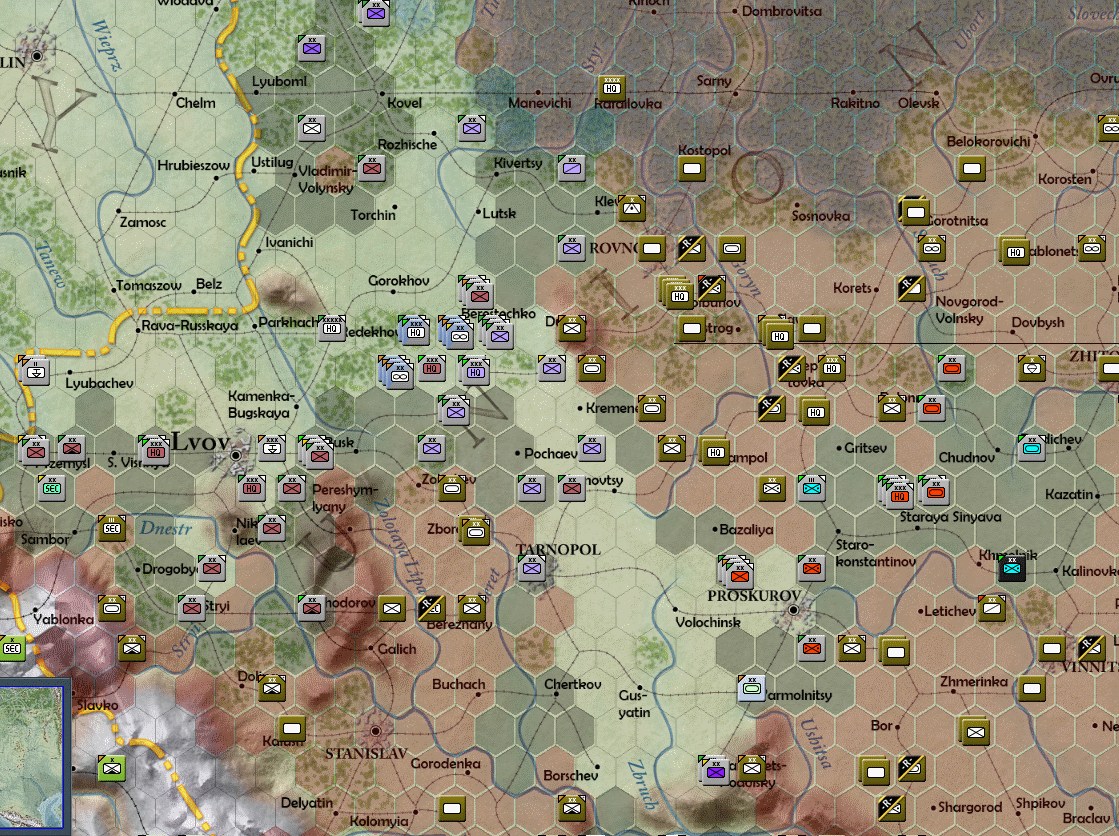
Task: Click the Kovel town label
Action: point(404,103)
